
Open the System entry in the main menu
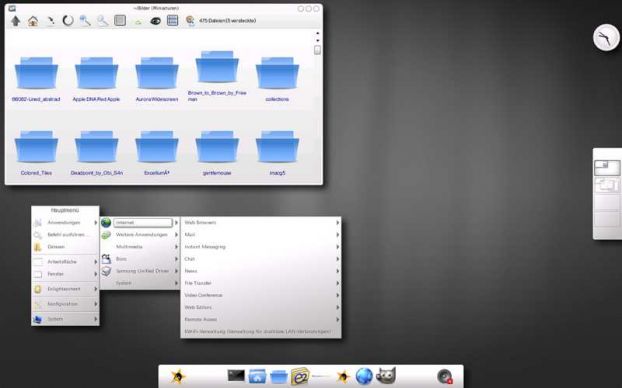pyautogui.click(x=65, y=319)
